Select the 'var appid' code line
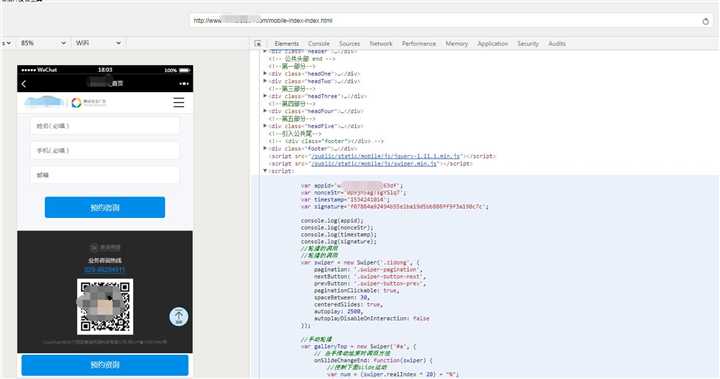This screenshot has width=720, height=379. coord(352,186)
